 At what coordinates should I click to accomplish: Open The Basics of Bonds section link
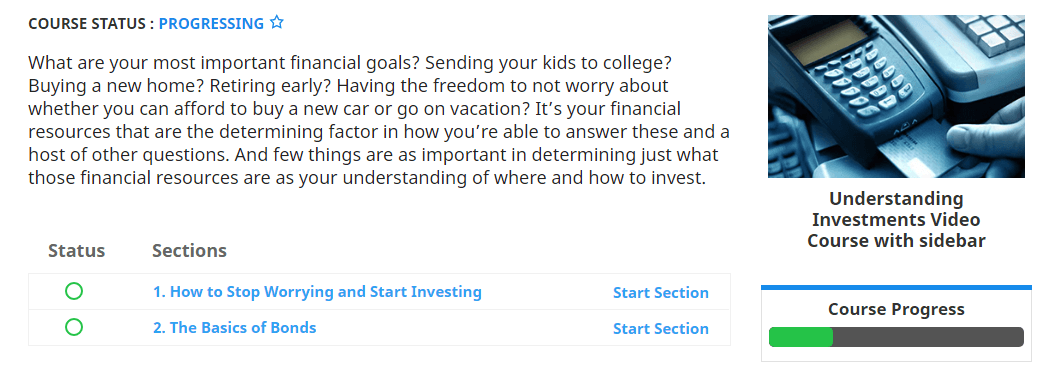[x=234, y=327]
